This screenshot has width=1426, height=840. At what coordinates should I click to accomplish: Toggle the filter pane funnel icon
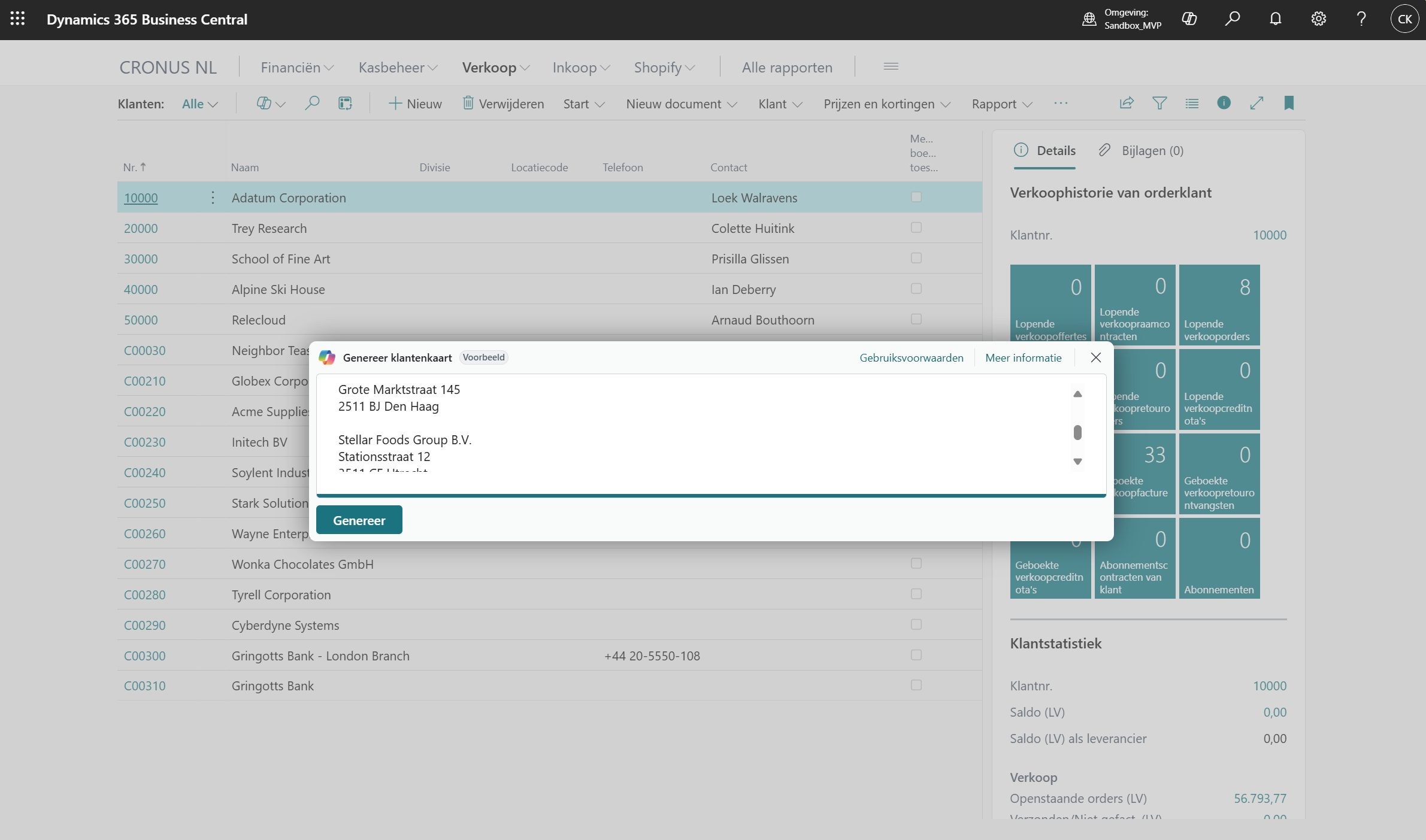(x=1159, y=103)
